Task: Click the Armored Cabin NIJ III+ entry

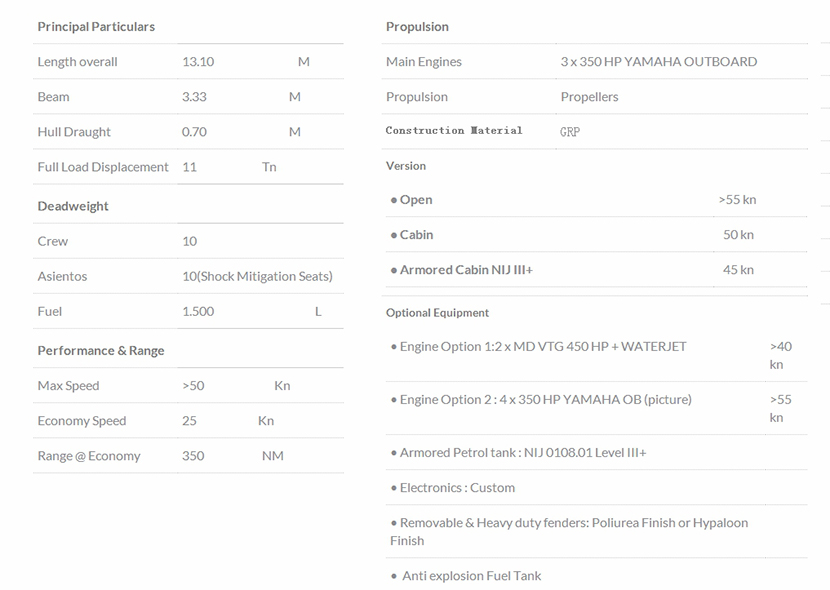Action: (x=465, y=270)
